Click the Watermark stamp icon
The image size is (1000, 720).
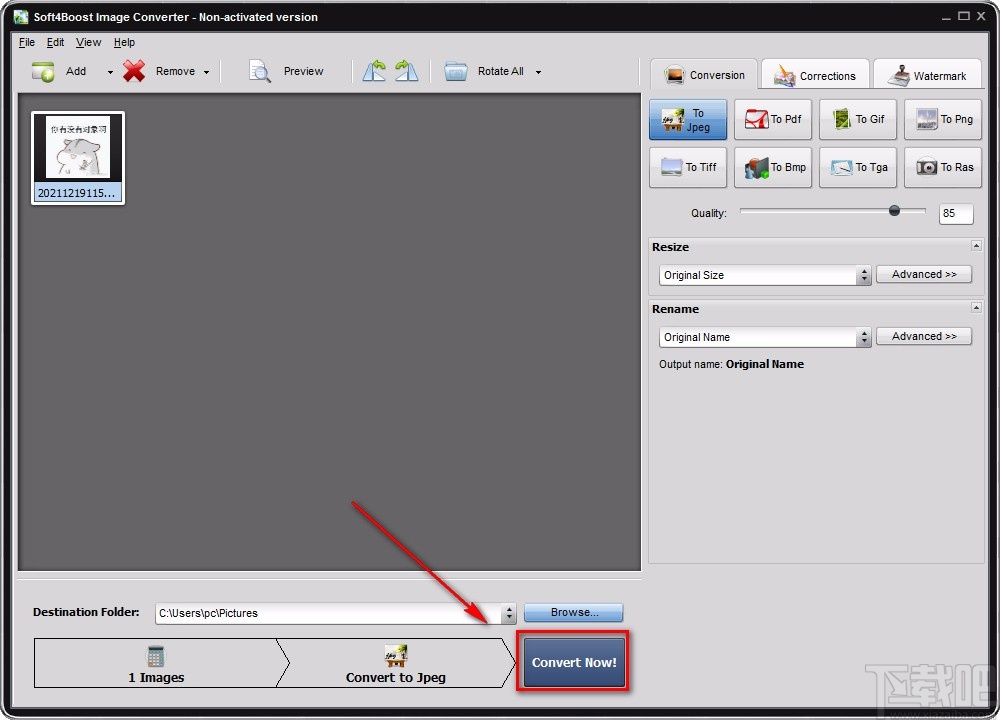pos(899,75)
